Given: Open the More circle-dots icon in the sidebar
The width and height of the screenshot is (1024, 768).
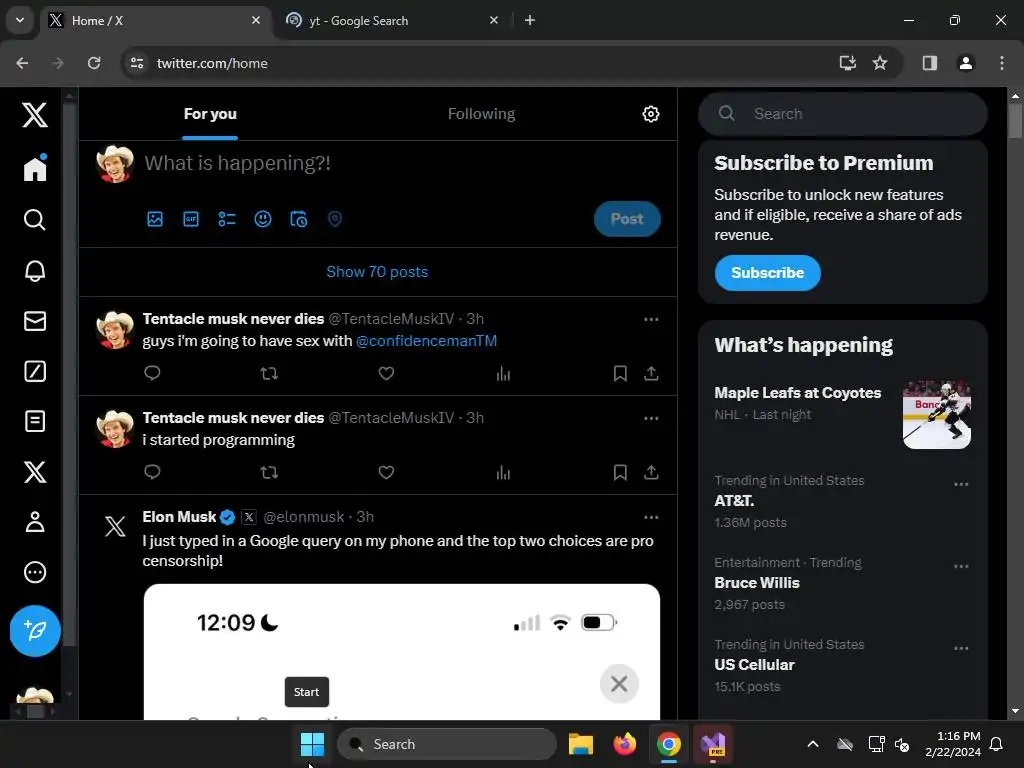Looking at the screenshot, I should point(35,572).
